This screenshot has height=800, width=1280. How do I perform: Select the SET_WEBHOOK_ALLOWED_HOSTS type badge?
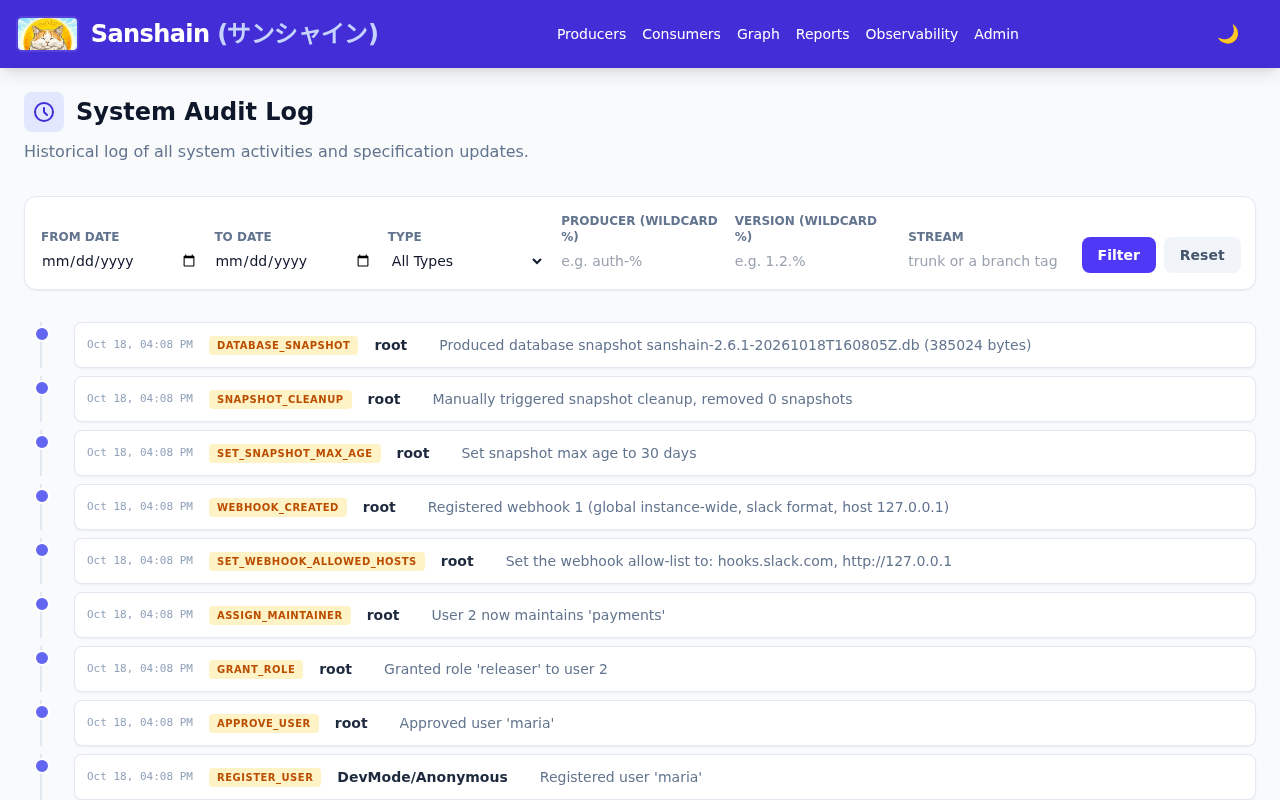pos(317,561)
